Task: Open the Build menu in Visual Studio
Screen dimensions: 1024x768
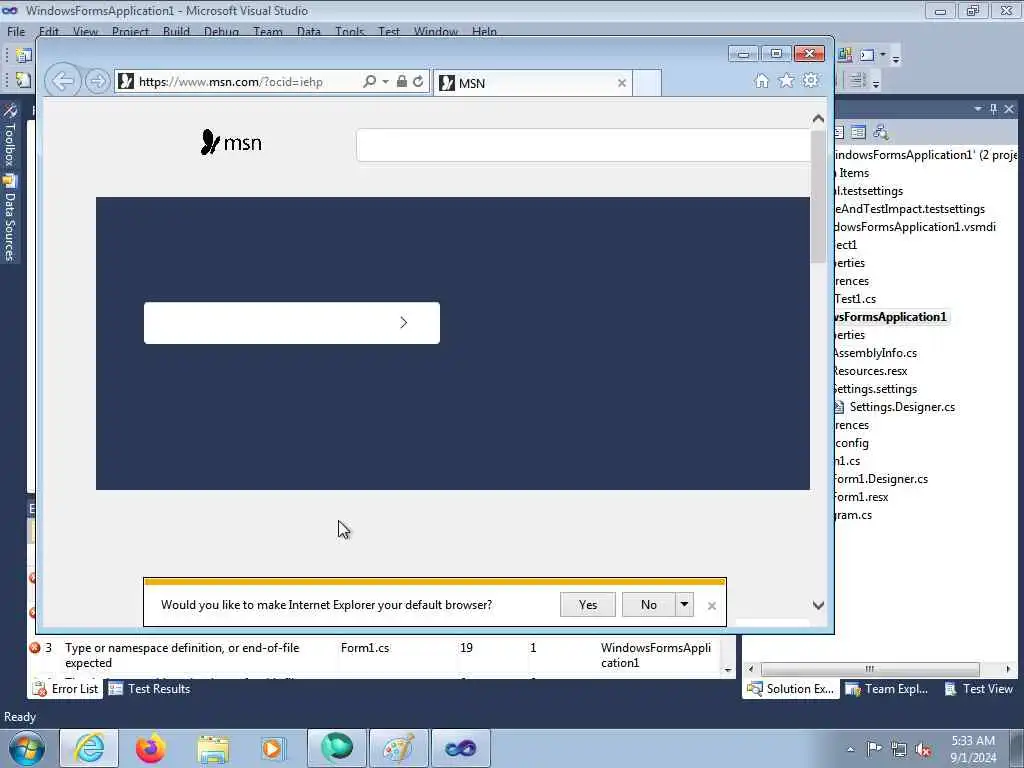Action: click(176, 31)
